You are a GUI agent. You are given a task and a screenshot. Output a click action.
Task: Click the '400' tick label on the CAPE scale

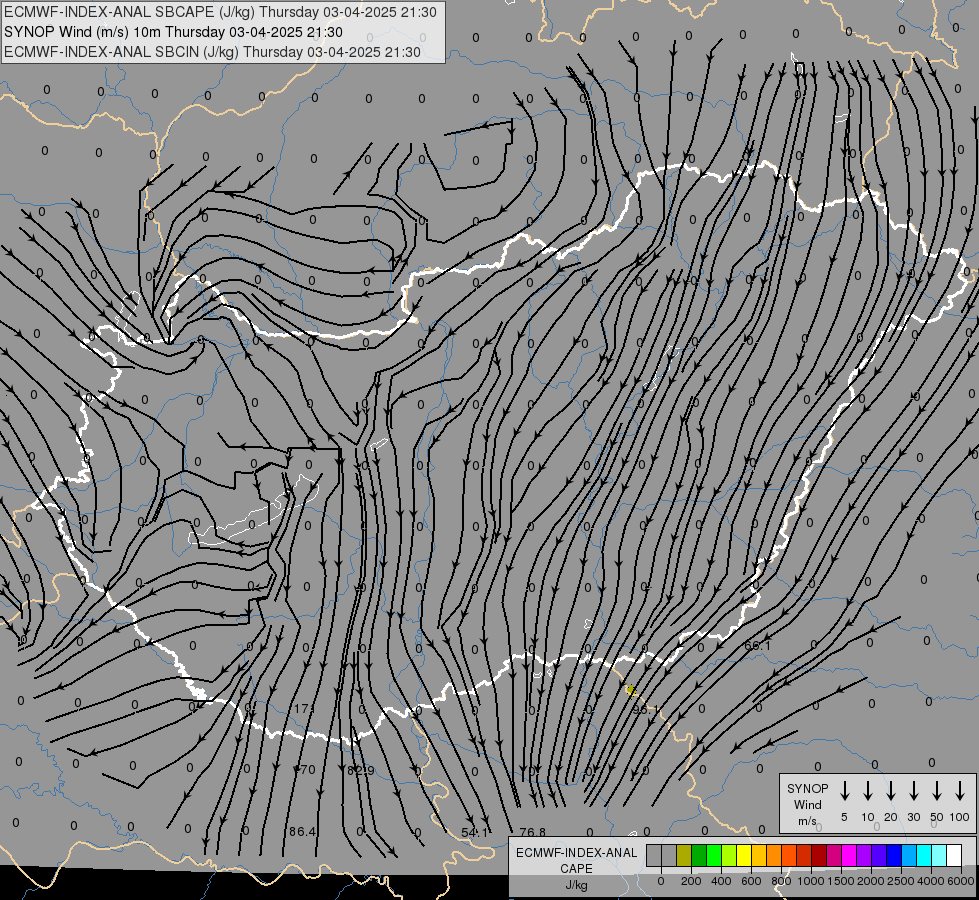721,881
